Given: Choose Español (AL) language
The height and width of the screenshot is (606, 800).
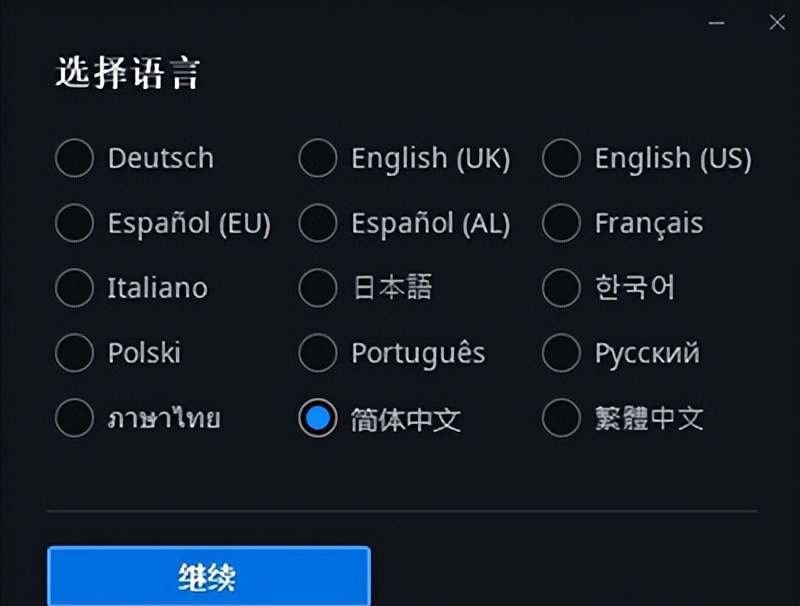Looking at the screenshot, I should pos(318,223).
